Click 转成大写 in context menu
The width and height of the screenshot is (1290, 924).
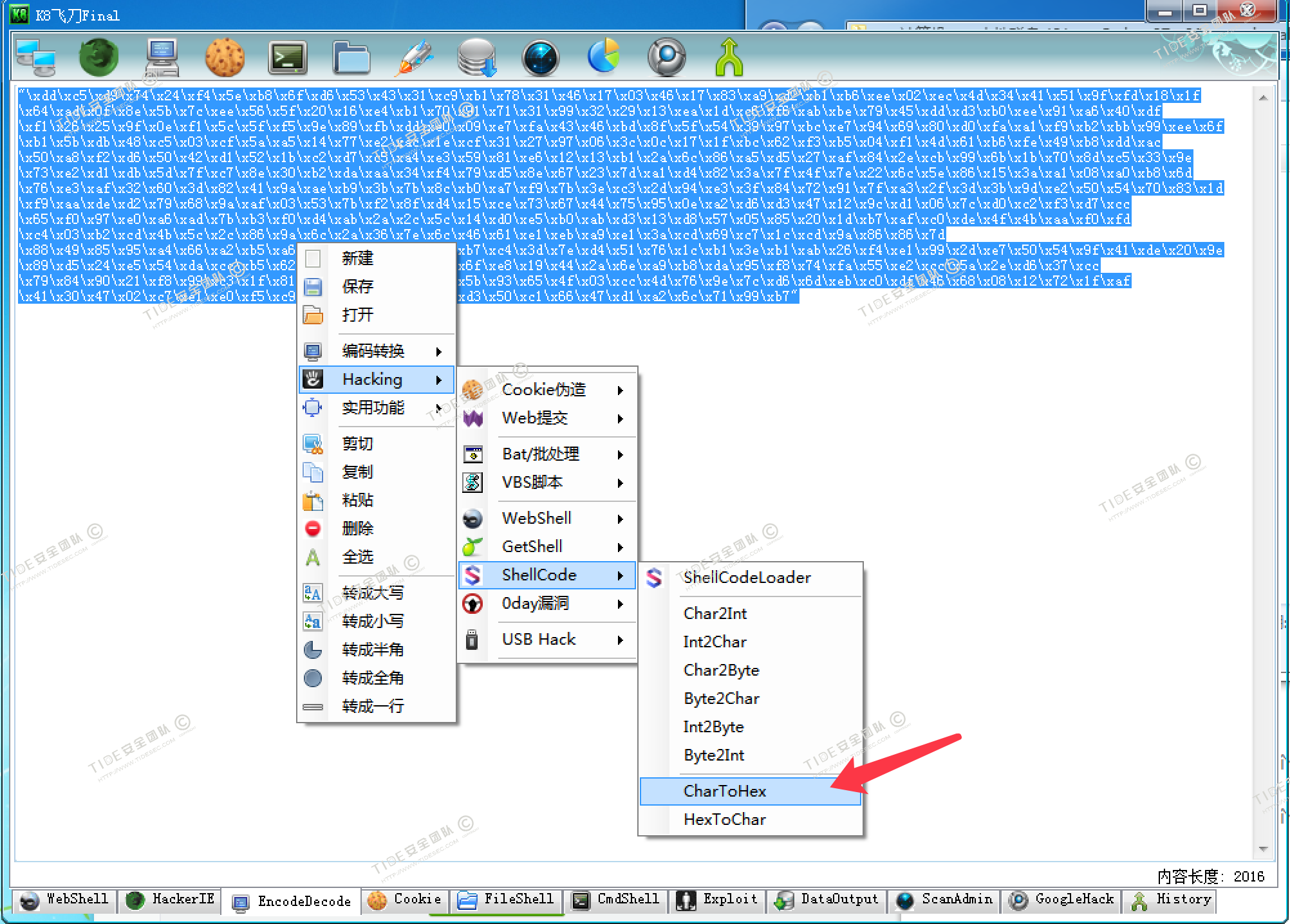373,593
